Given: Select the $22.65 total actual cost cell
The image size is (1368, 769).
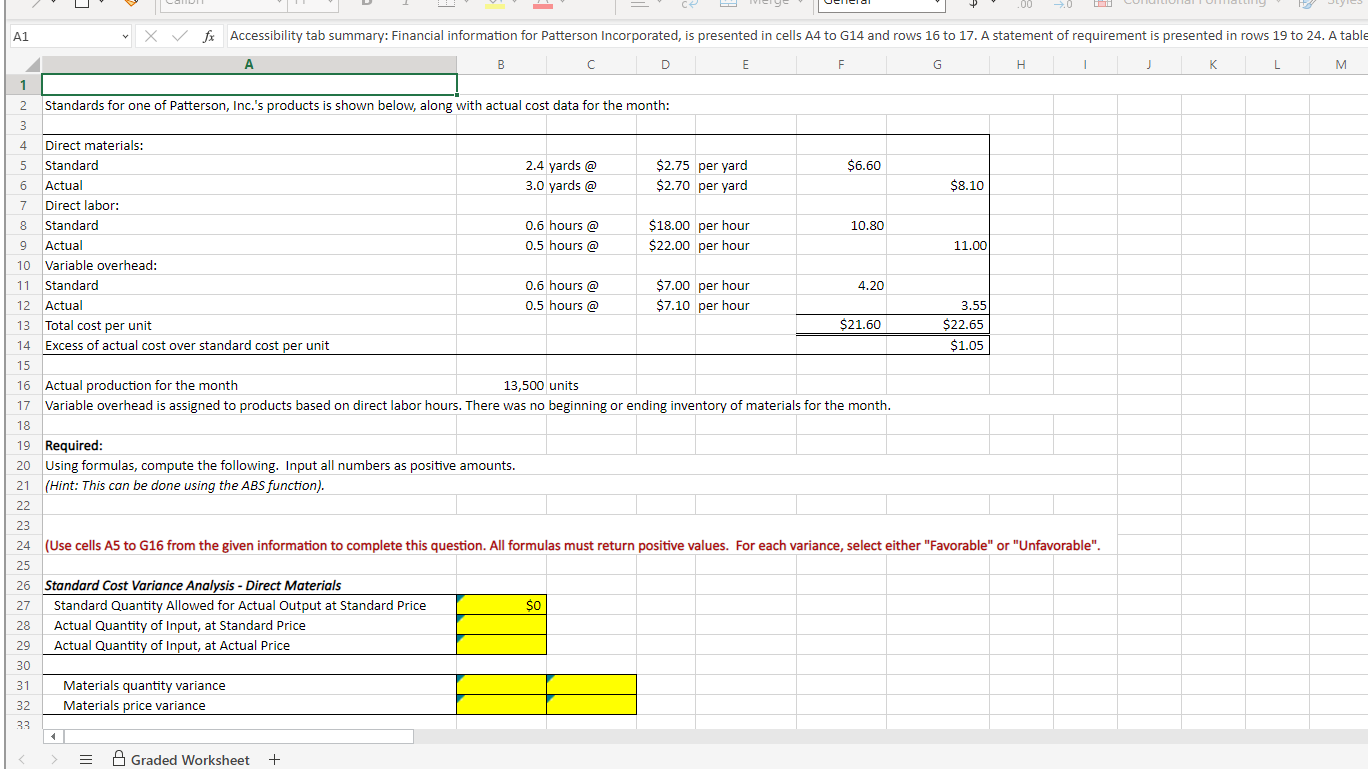Looking at the screenshot, I should tap(937, 325).
